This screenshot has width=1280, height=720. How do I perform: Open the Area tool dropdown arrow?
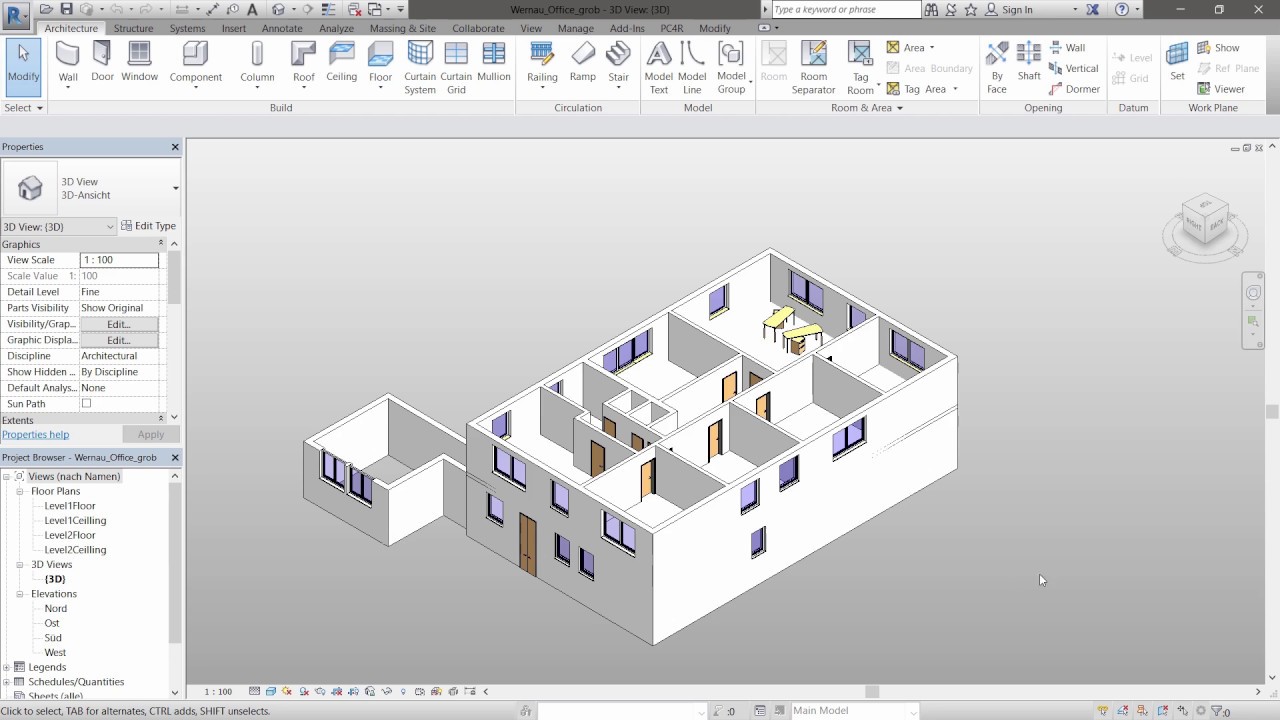pyautogui.click(x=932, y=47)
